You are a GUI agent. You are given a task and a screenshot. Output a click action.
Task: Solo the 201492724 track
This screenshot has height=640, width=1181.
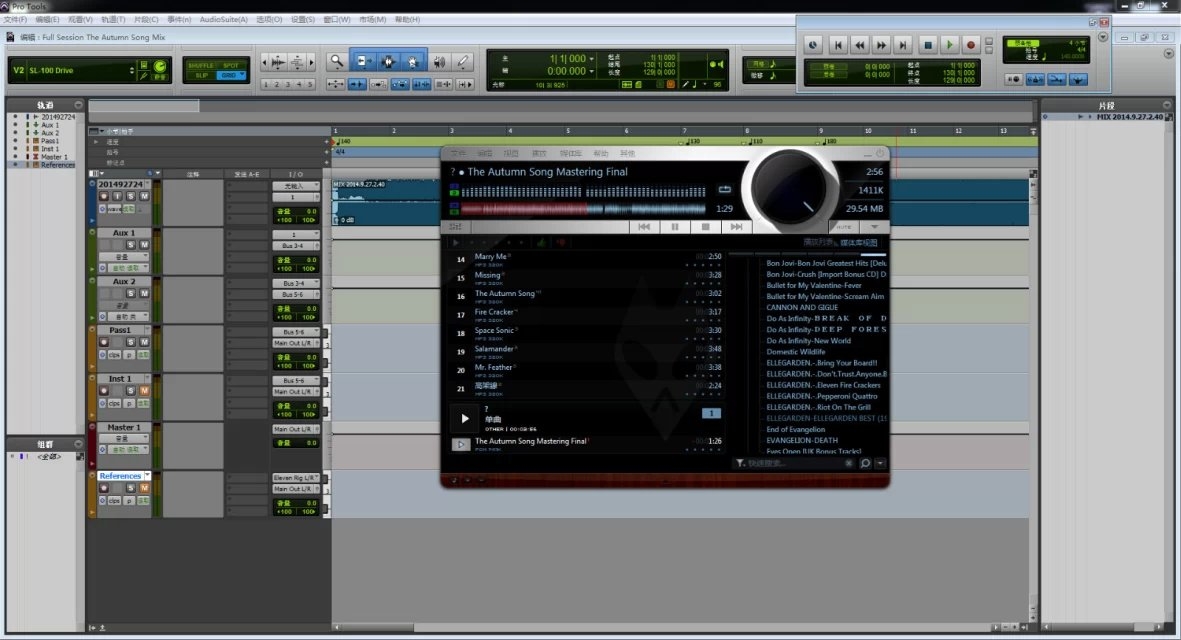(130, 197)
